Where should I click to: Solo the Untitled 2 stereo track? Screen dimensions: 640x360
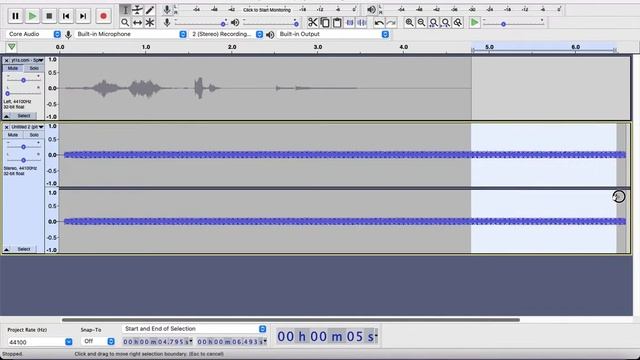pos(34,135)
